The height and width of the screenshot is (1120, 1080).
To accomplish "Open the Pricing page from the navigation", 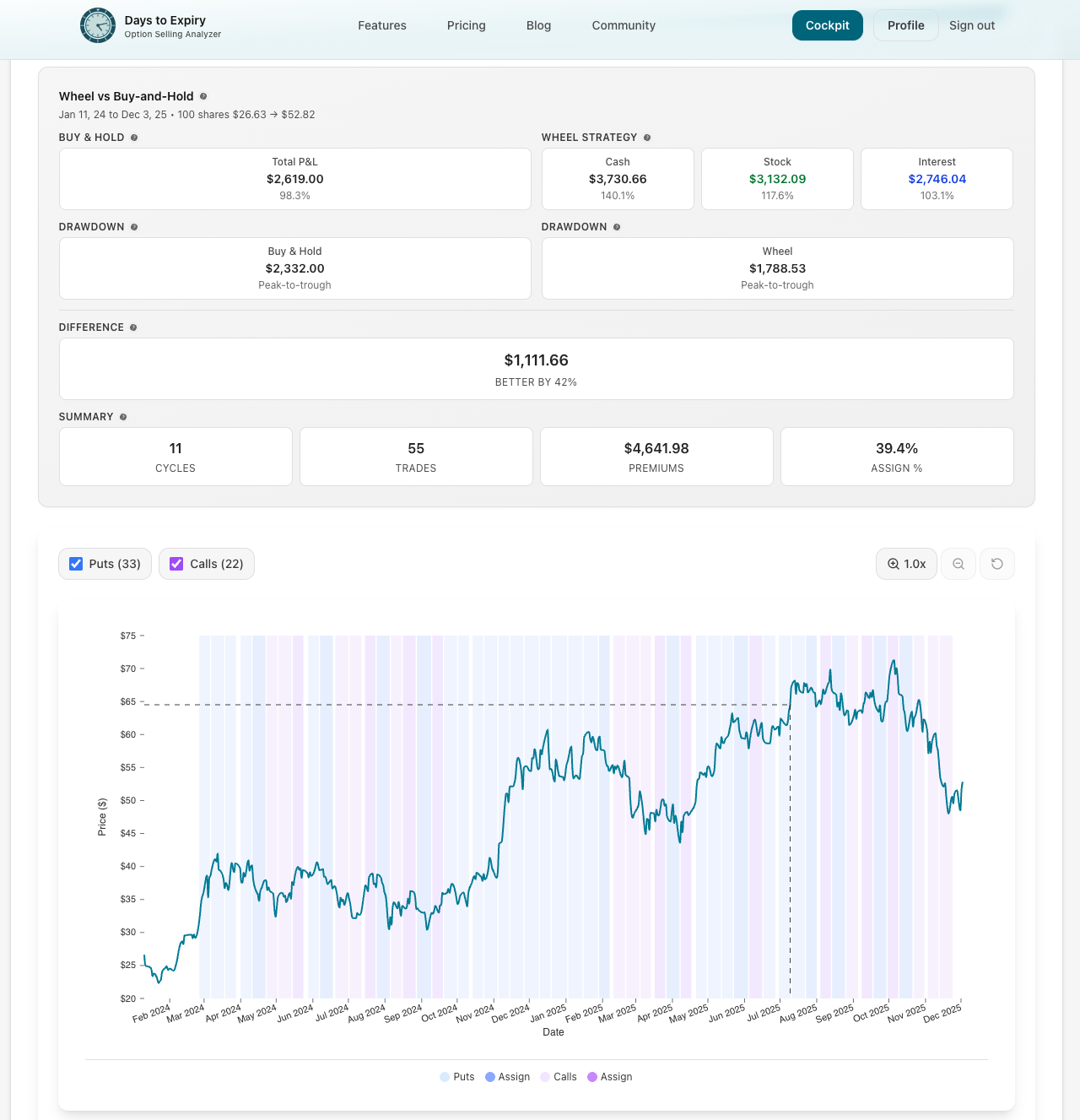I will click(466, 25).
